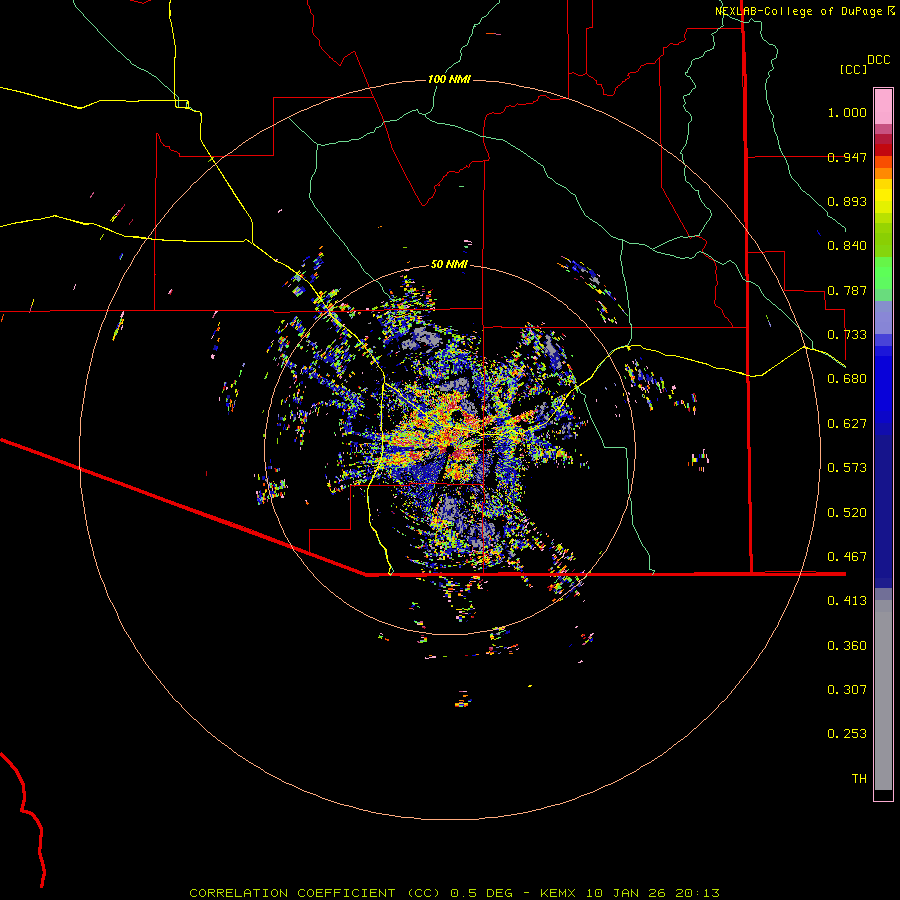Viewport: 900px width, 900px height.
Task: Click the 0.840 legend value
Action: (847, 246)
